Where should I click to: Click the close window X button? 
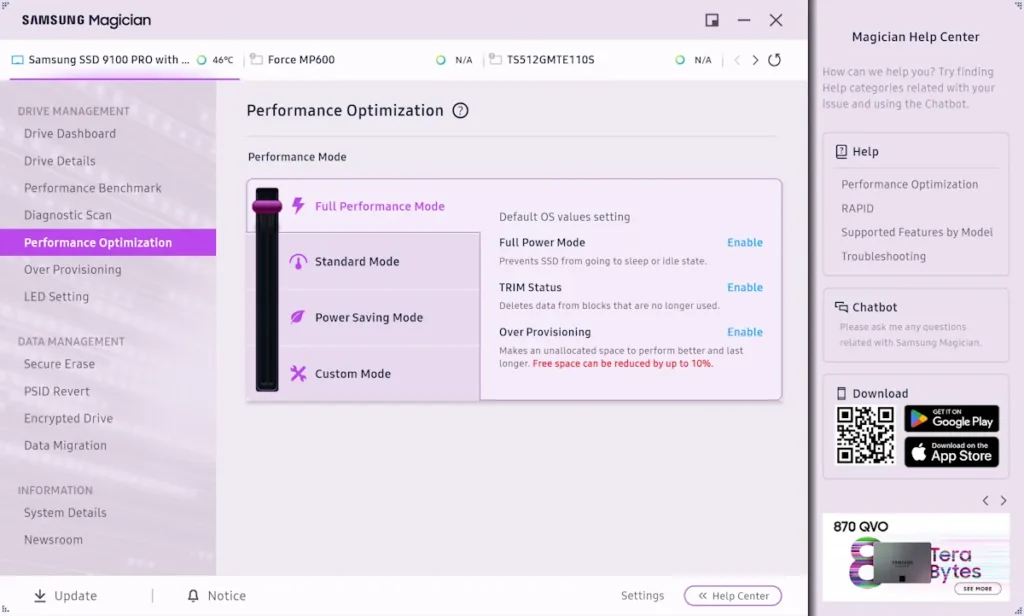(776, 20)
